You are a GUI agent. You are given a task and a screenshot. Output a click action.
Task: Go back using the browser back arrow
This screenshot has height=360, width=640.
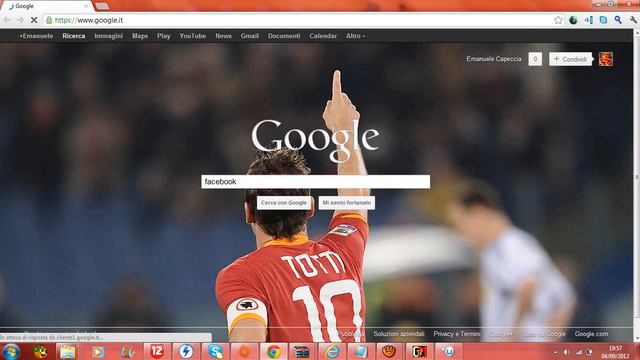point(7,20)
